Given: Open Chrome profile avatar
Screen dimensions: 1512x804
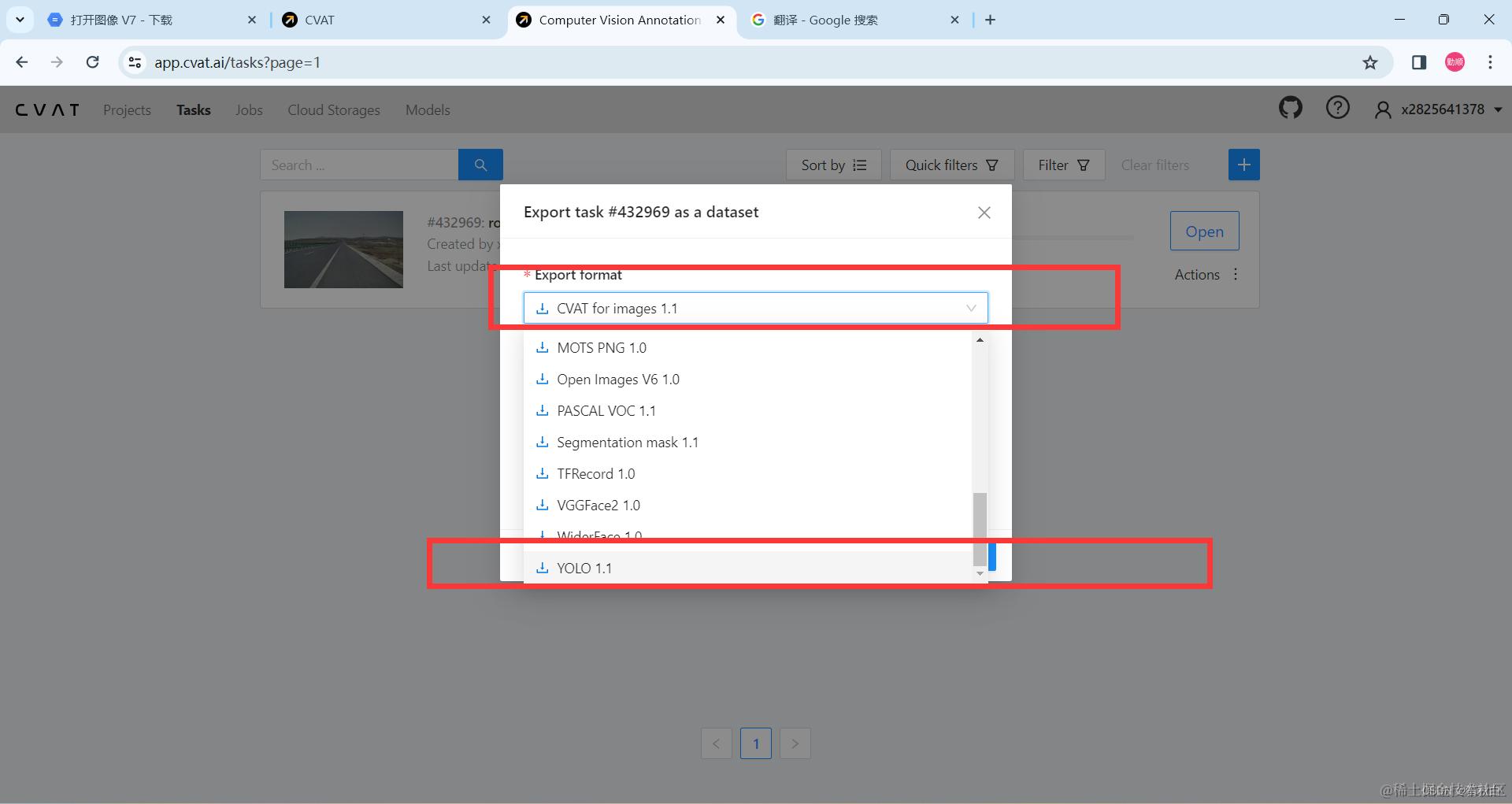Looking at the screenshot, I should point(1455,62).
